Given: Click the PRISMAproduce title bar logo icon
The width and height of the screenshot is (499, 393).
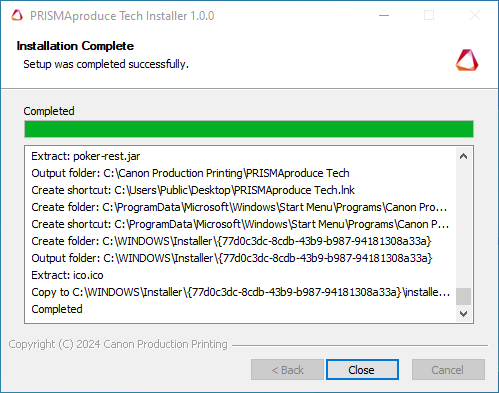Looking at the screenshot, I should 17,16.
